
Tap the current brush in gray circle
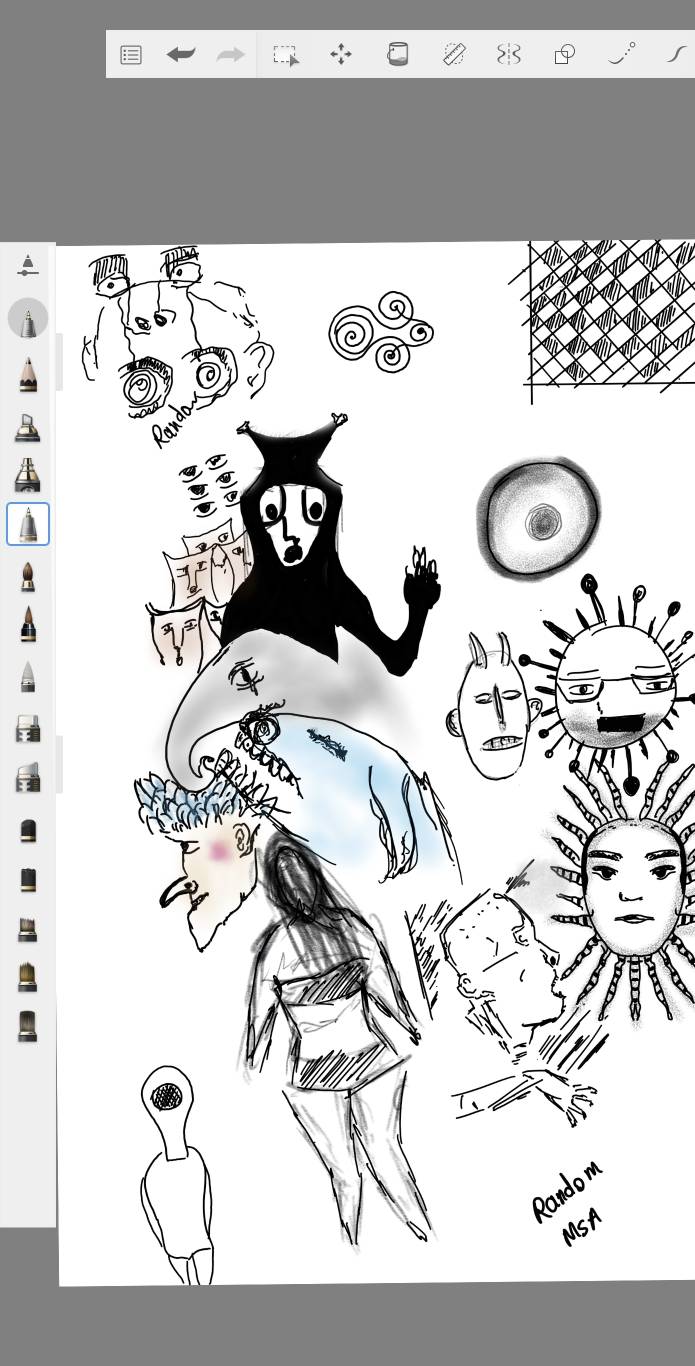28,318
